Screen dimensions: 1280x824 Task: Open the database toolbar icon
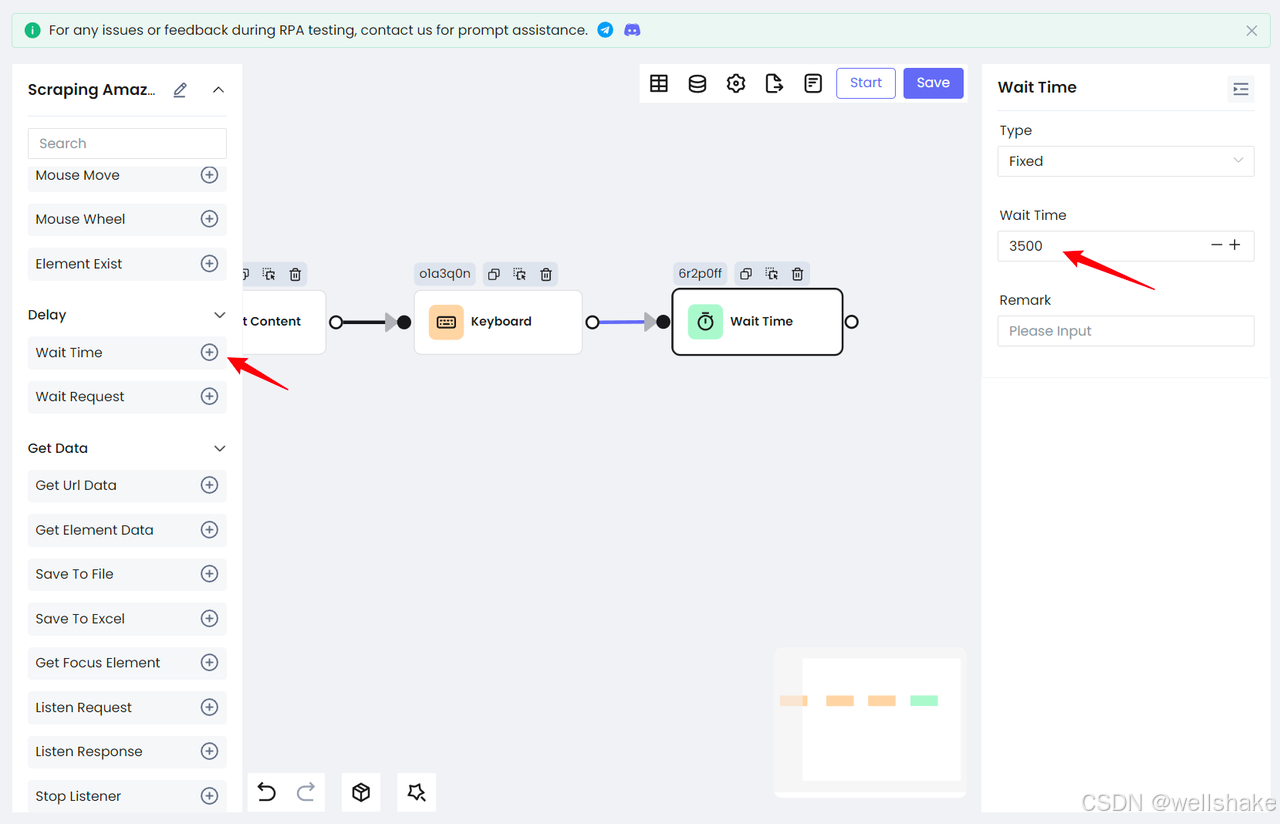click(697, 83)
